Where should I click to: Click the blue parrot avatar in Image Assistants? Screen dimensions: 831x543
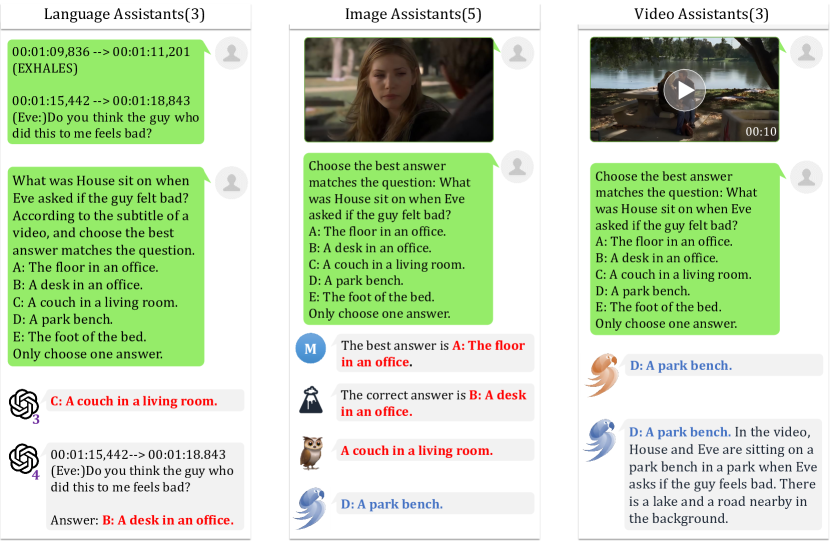(x=311, y=507)
